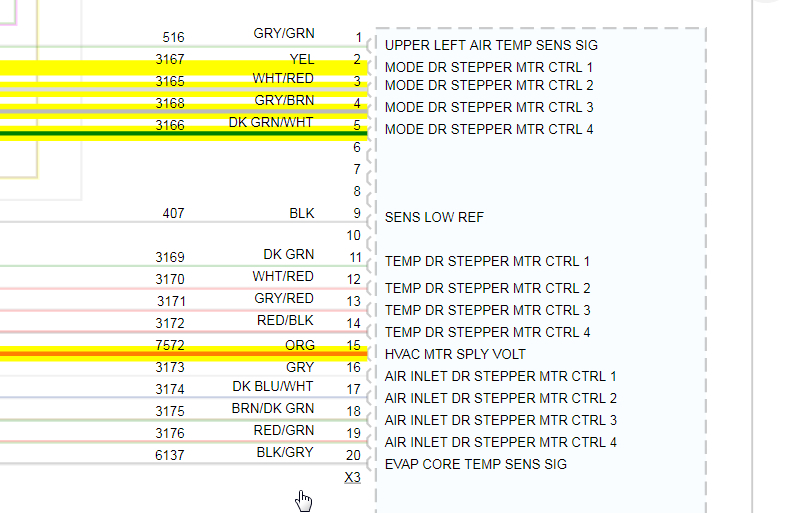The width and height of the screenshot is (785, 513).
Task: Click circuit number 3175
Action: (170, 411)
